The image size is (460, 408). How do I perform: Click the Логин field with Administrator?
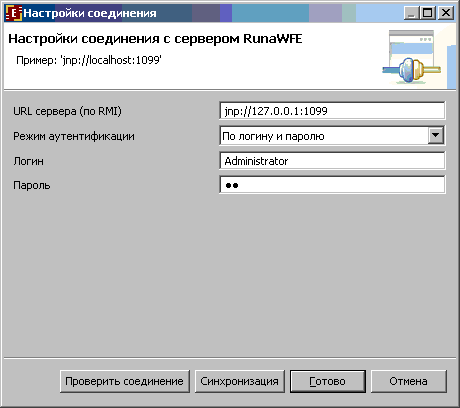332,161
